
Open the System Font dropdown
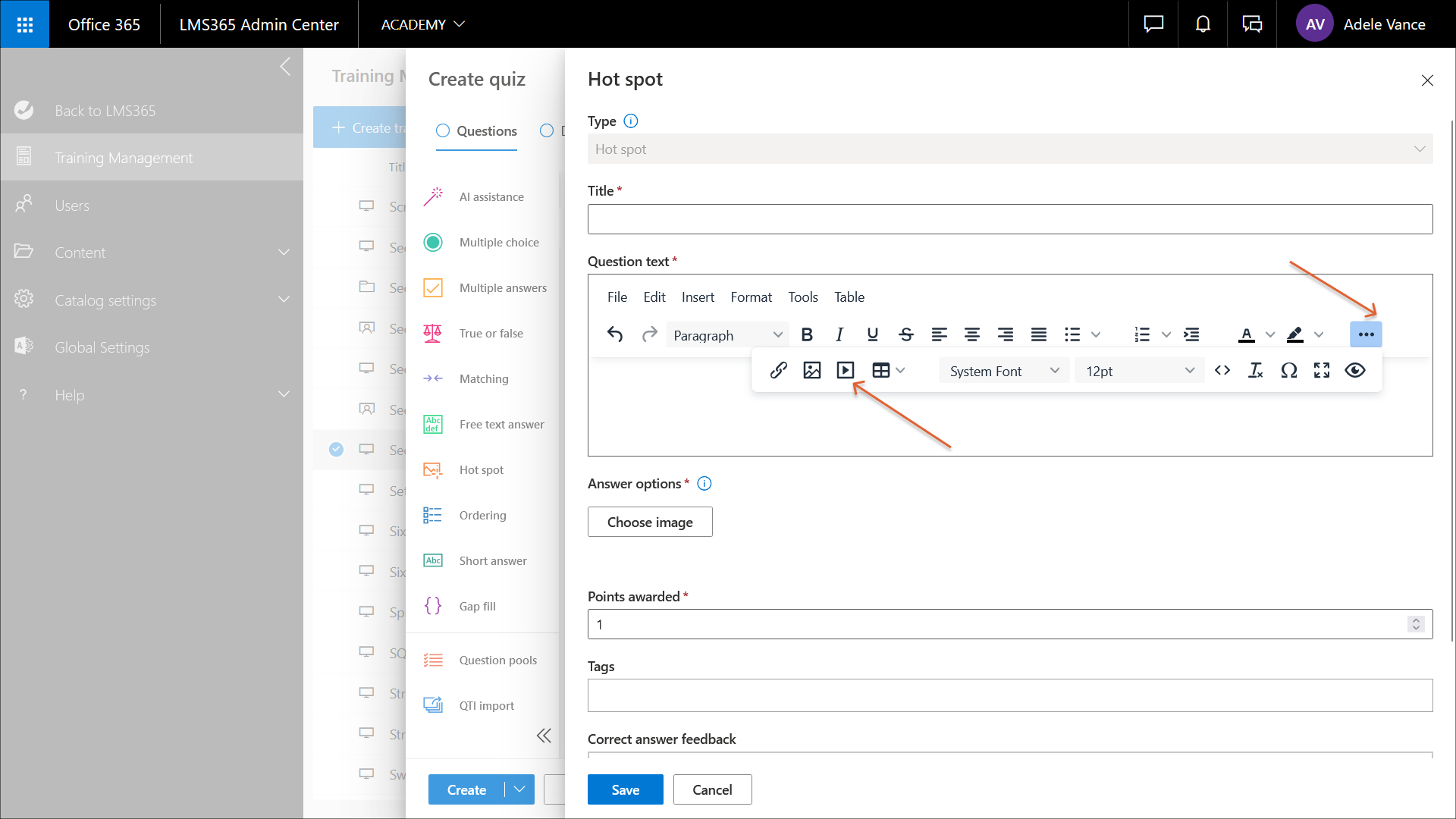tap(1003, 371)
